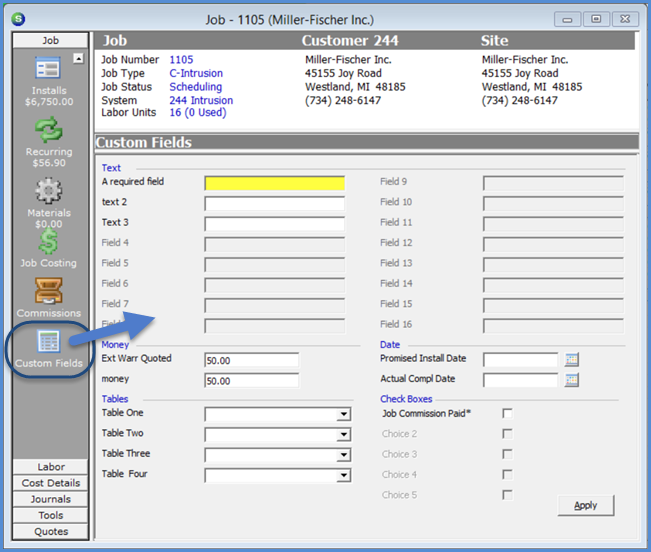Screen dimensions: 651x552
Task: Click the Ext Warr Quoted money field
Action: [x=252, y=360]
